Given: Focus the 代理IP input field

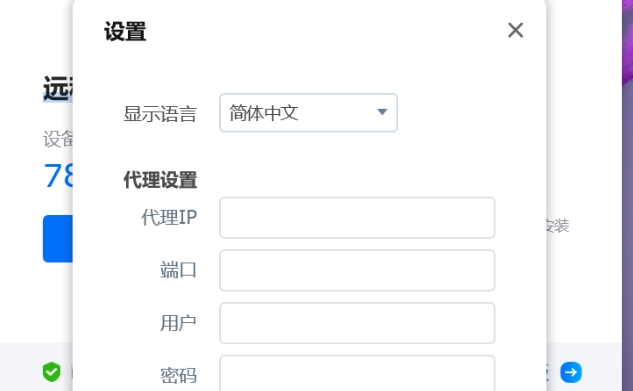Looking at the screenshot, I should (357, 217).
